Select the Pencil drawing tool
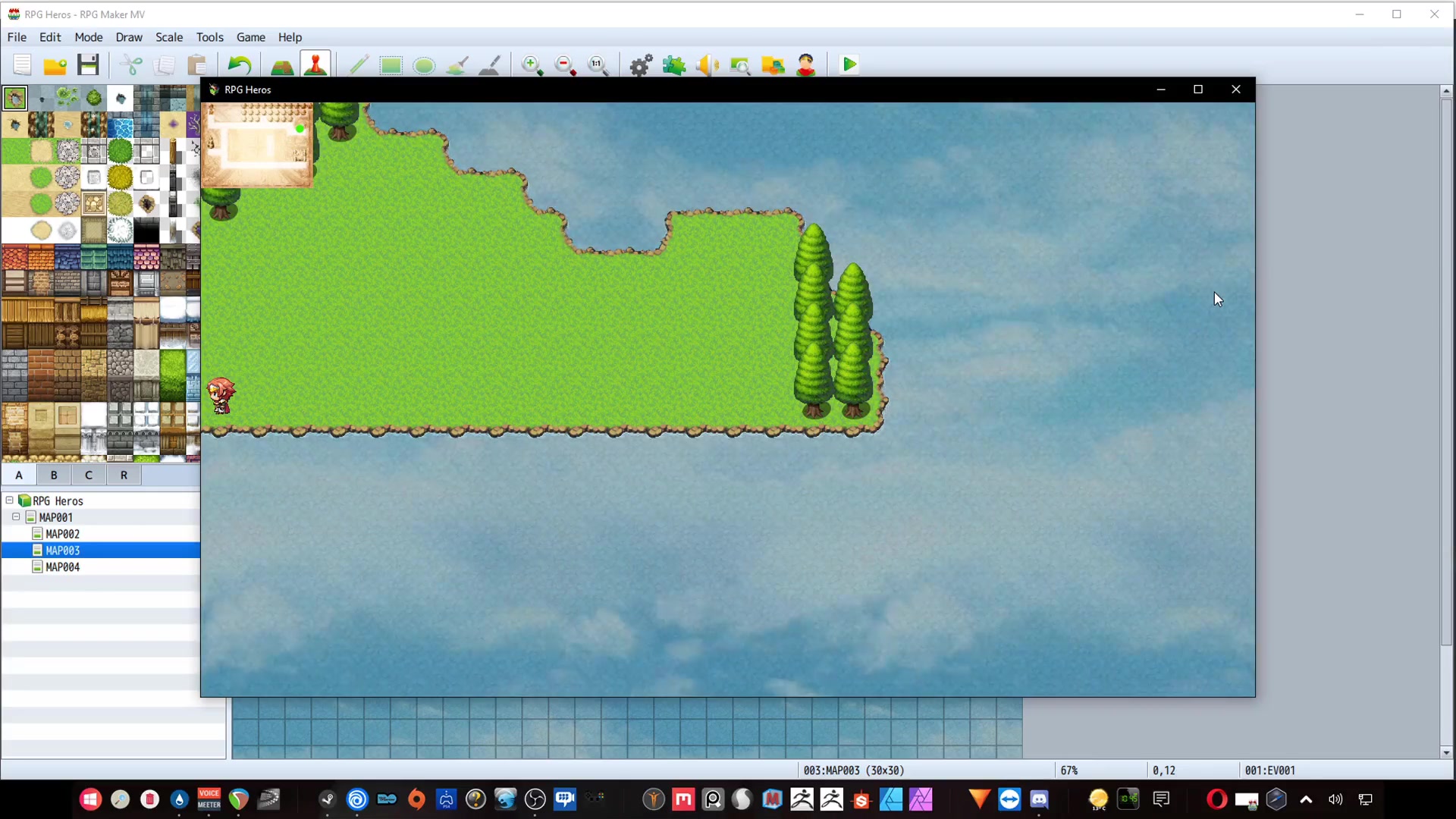The width and height of the screenshot is (1456, 819). (x=358, y=65)
